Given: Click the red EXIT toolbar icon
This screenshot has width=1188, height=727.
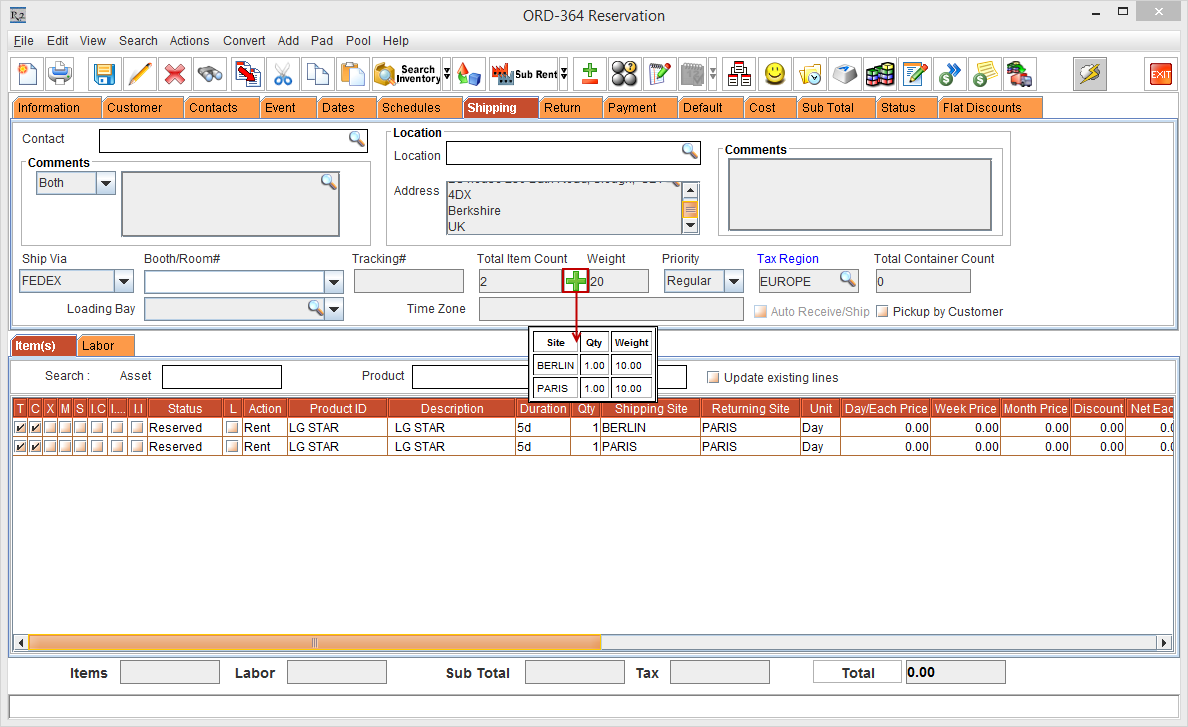Looking at the screenshot, I should tap(1160, 74).
